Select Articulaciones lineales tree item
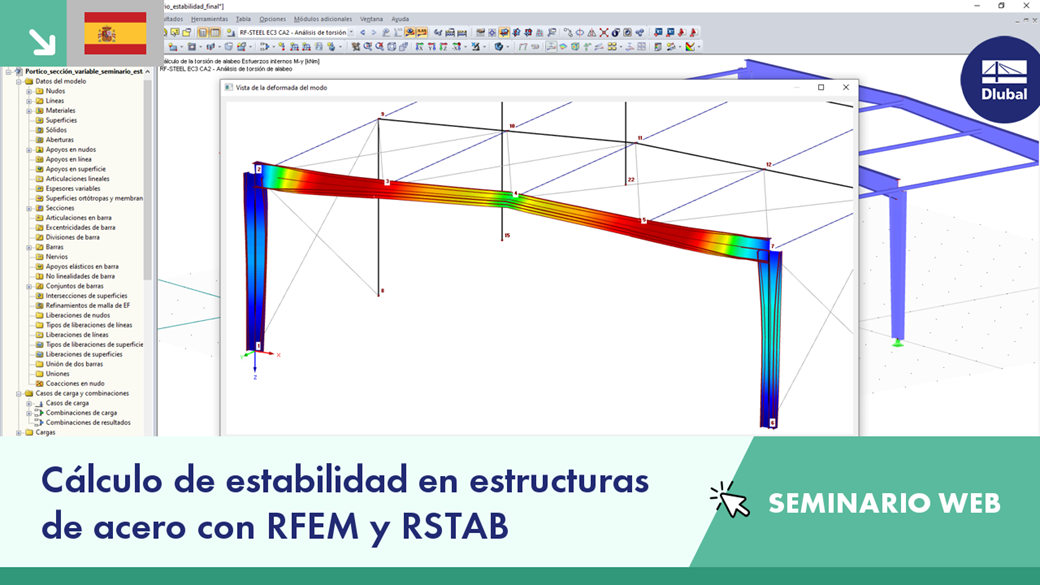This screenshot has height=585, width=1040. [x=78, y=179]
